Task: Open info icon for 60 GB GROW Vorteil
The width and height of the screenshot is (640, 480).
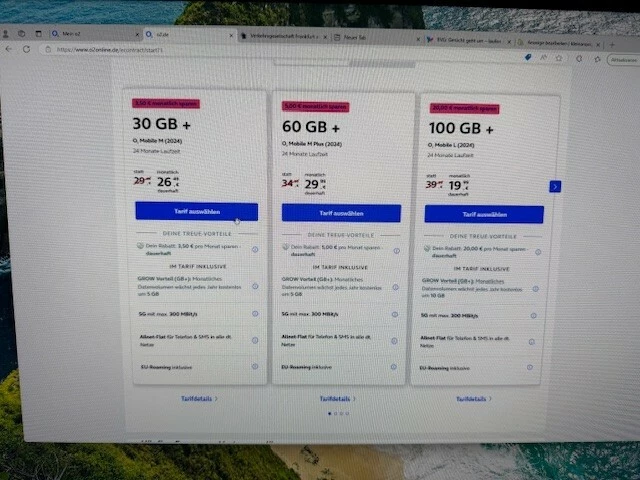Action: coord(396,287)
